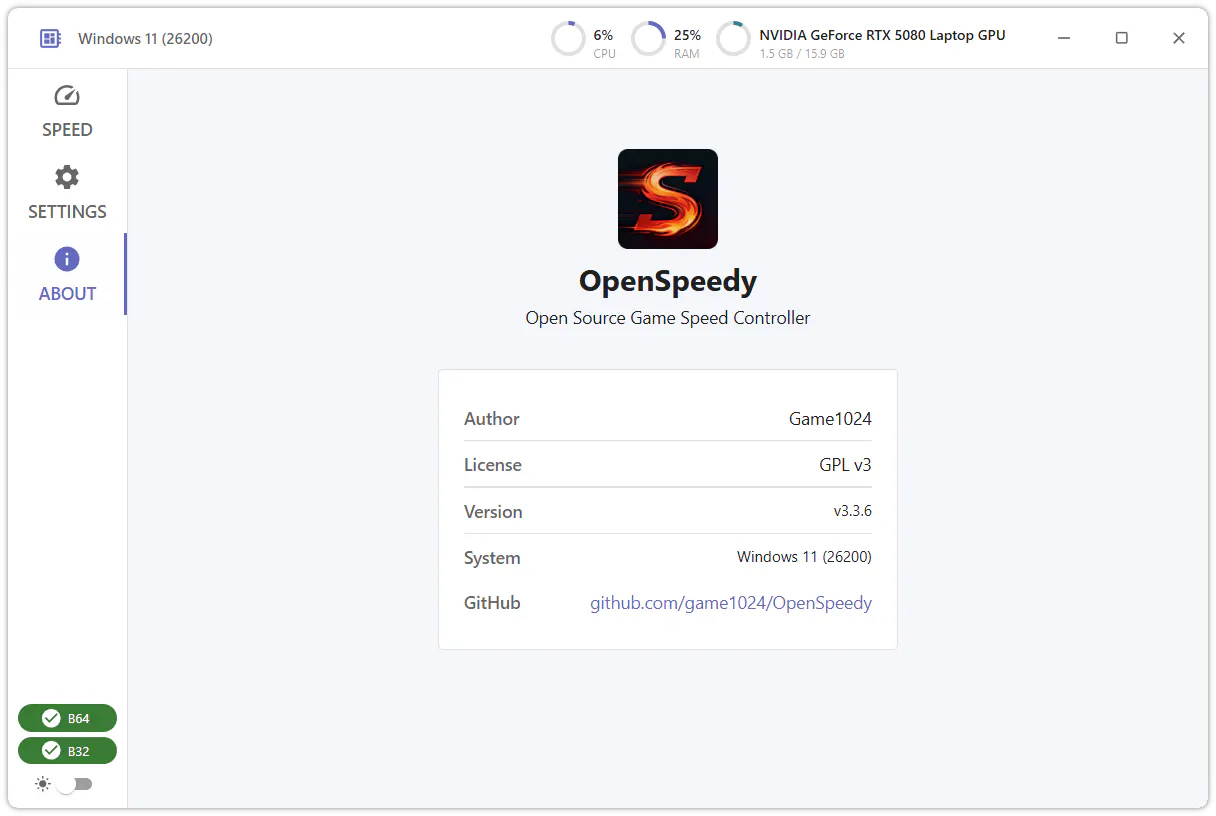The width and height of the screenshot is (1216, 816).
Task: Open the SPEED page in sidebar
Action: [x=67, y=110]
